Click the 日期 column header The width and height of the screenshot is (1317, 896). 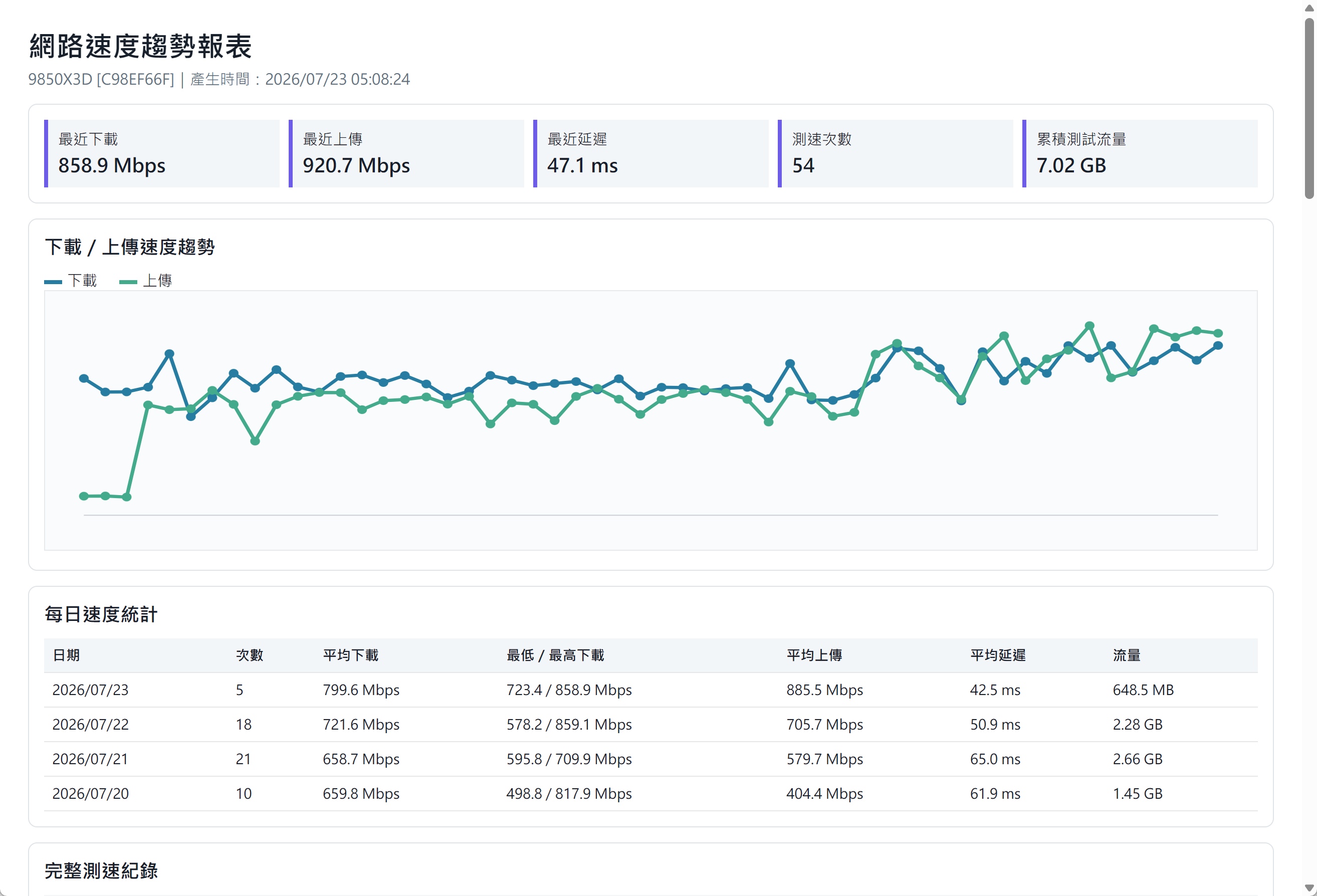[x=66, y=655]
